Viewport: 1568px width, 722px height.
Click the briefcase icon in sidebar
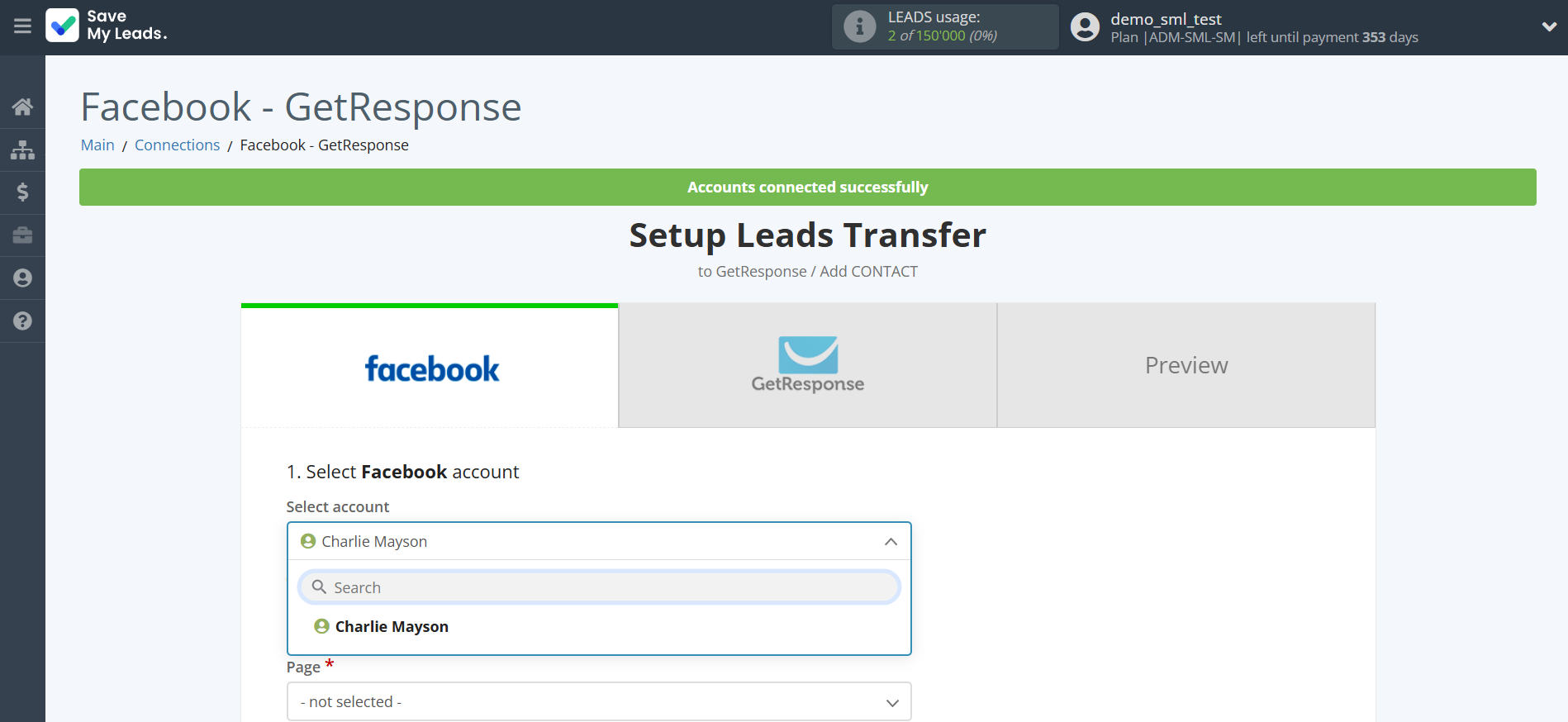click(x=22, y=235)
